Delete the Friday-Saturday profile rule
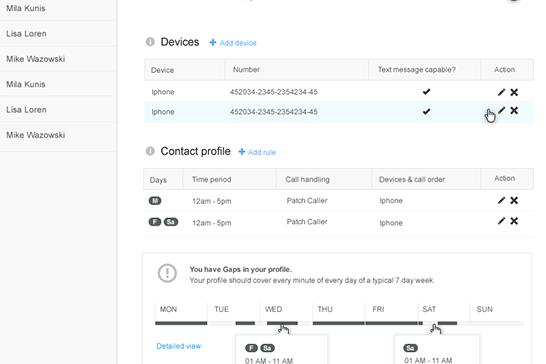546x364 pixels. pyautogui.click(x=514, y=221)
